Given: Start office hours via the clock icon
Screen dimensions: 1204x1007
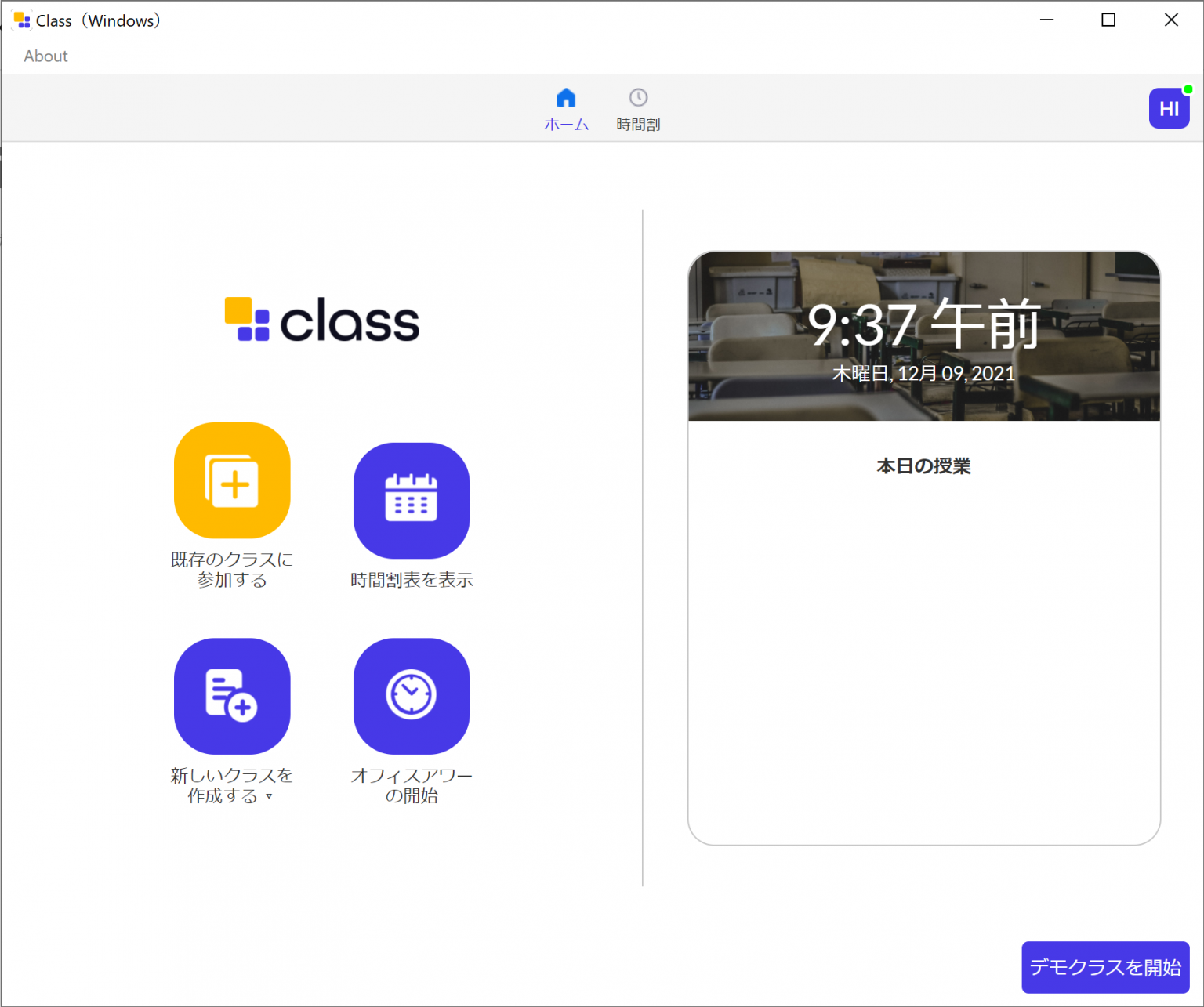Looking at the screenshot, I should (412, 696).
